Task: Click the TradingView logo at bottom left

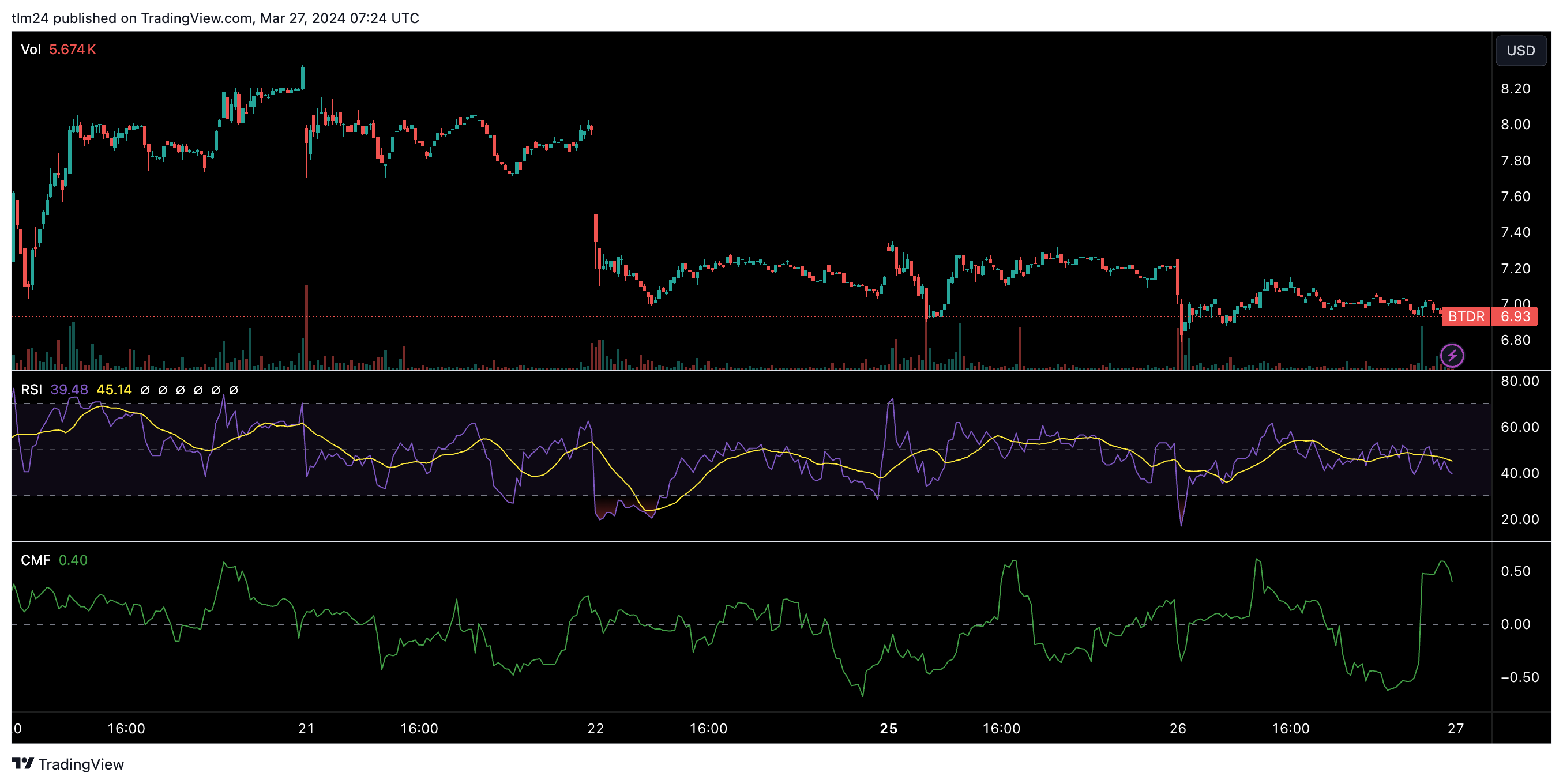Action: click(67, 763)
